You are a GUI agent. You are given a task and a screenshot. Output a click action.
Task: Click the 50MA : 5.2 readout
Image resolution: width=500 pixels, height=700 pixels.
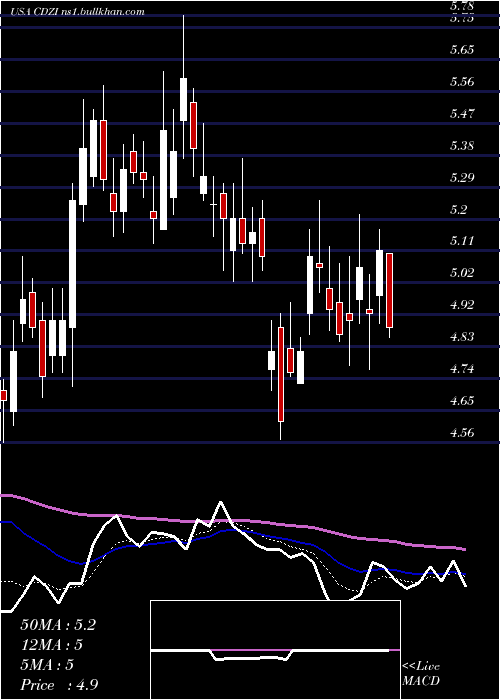[58, 625]
